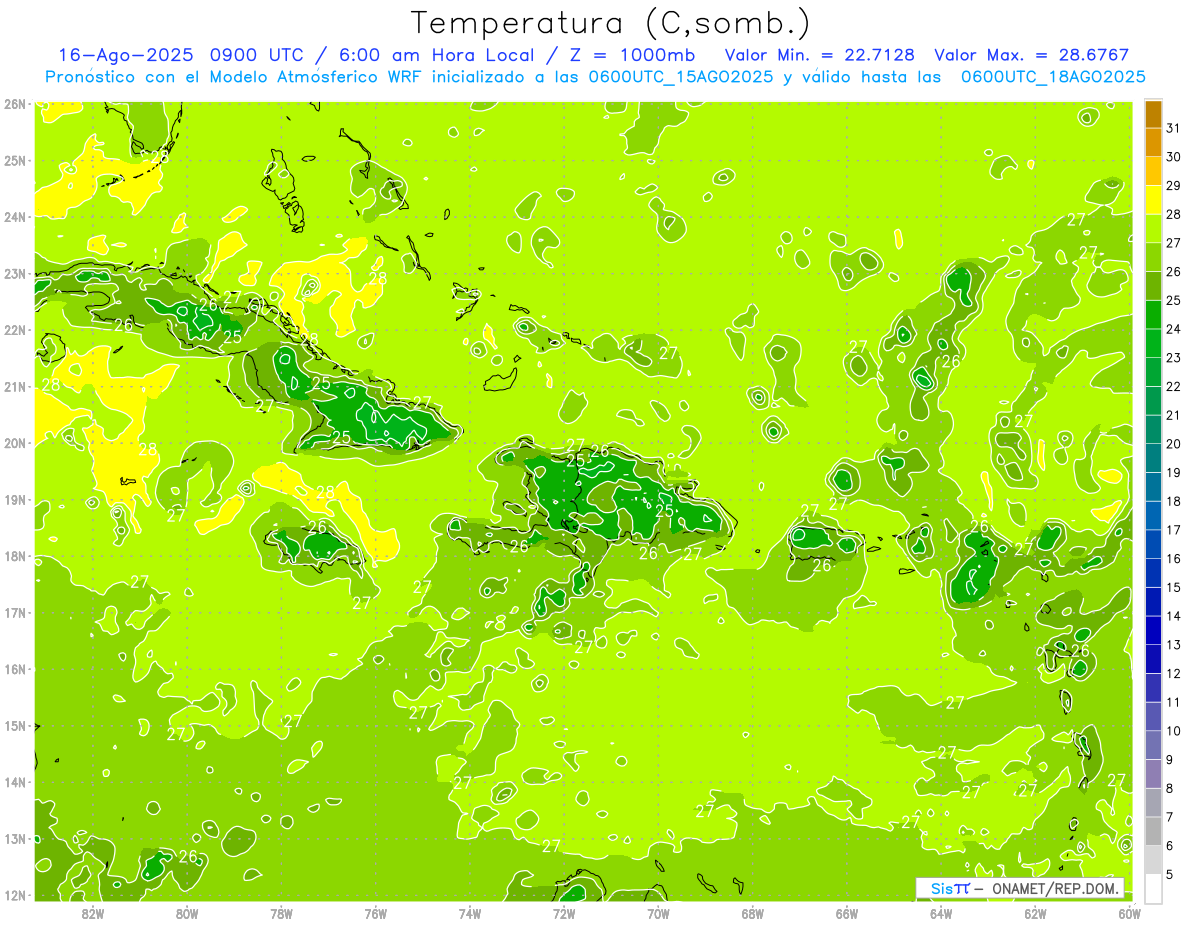
Task: Select the '20N' latitude axis label
Action: click(14, 443)
